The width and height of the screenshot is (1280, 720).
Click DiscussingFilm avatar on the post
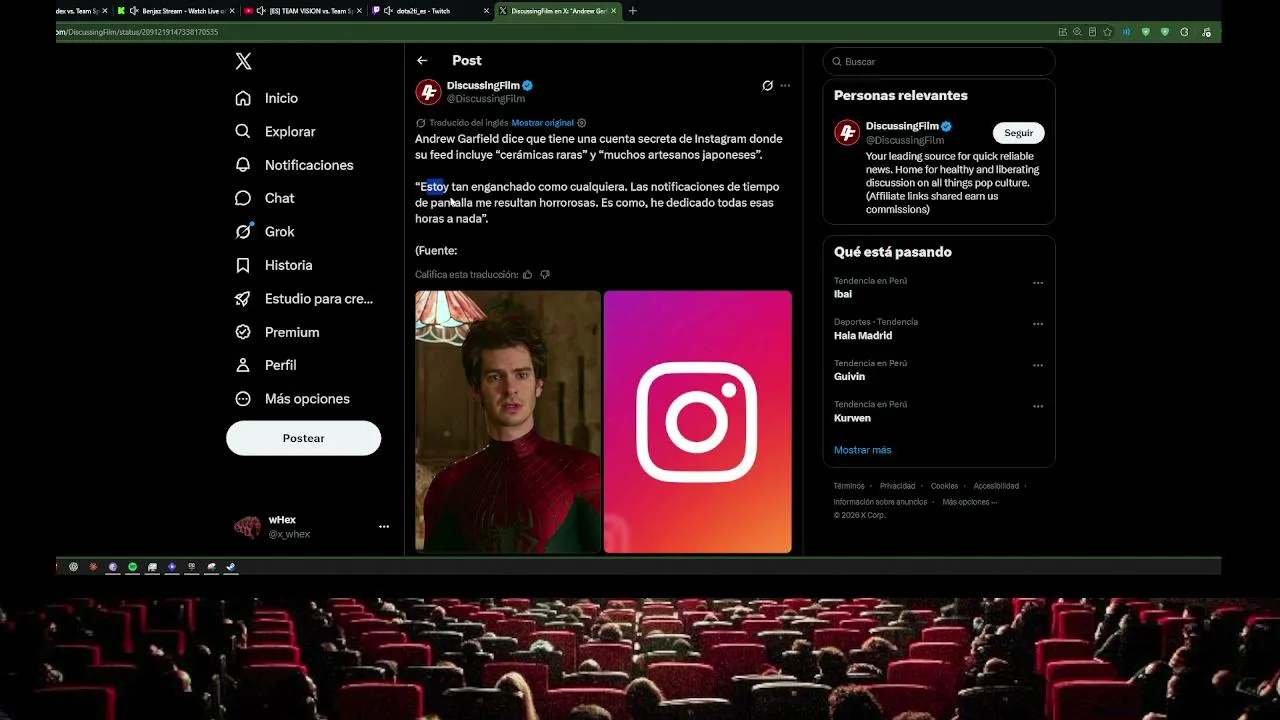(428, 92)
